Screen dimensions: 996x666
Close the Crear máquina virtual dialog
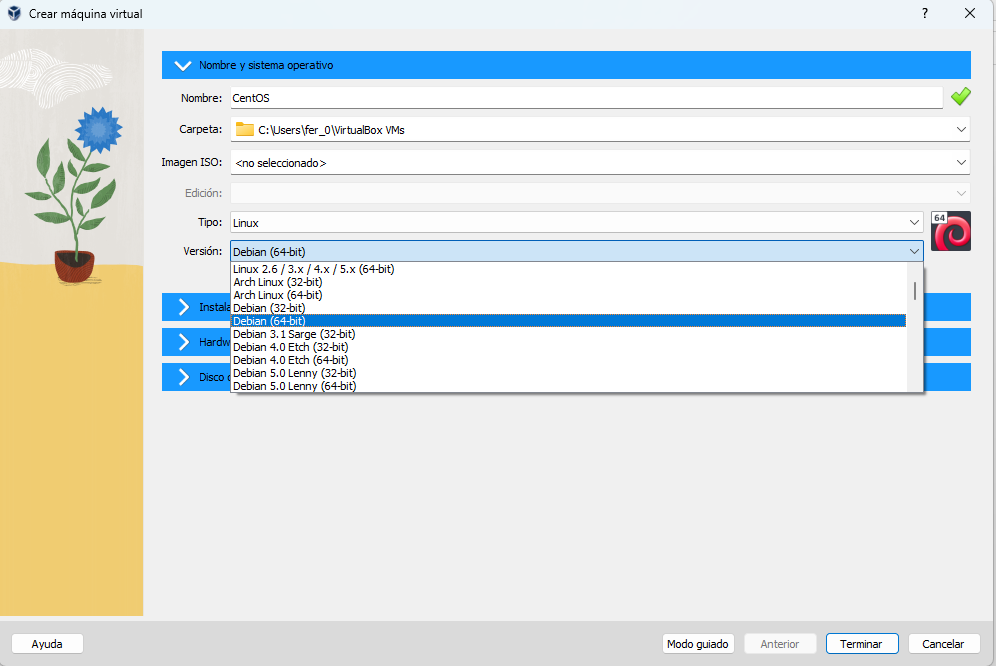(969, 13)
